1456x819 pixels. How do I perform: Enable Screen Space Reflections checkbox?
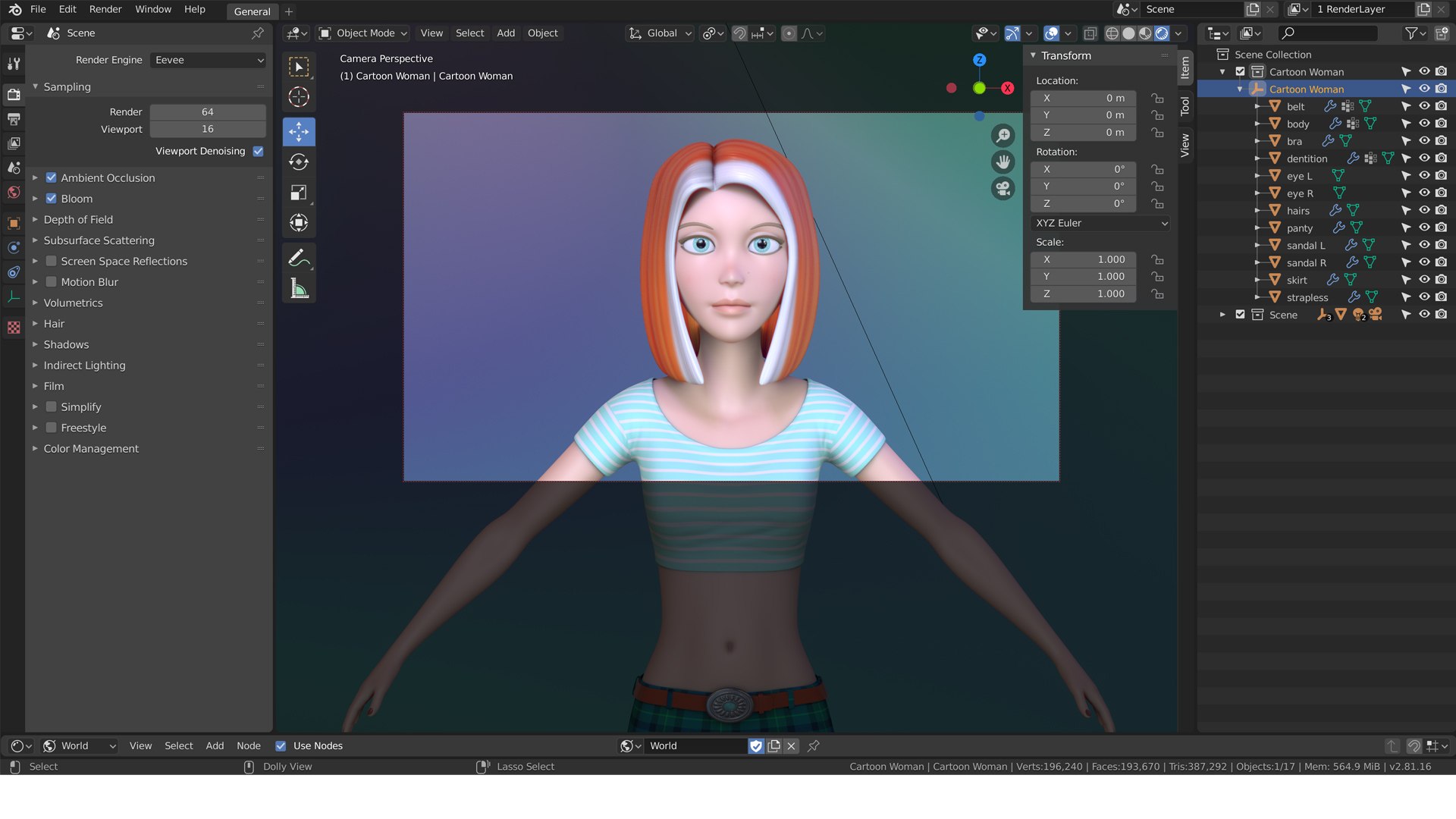coord(52,261)
